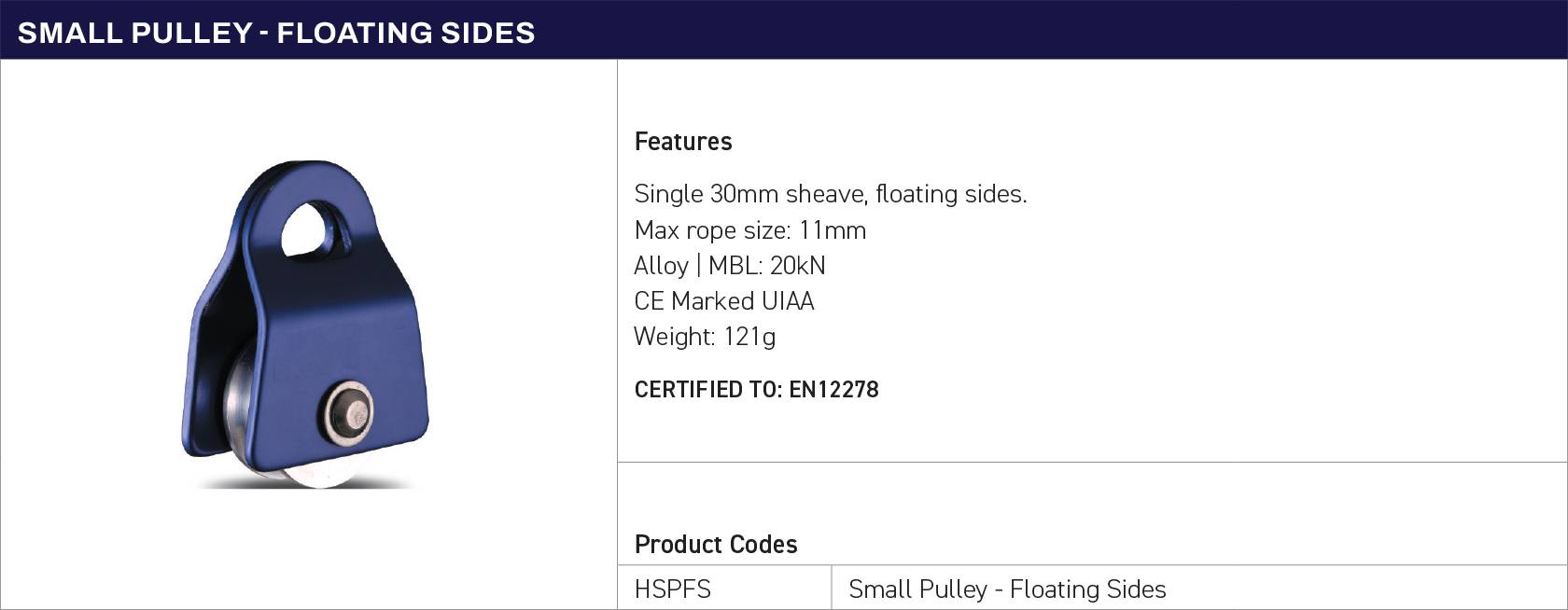Click the EN12278 standard number
This screenshot has width=1568, height=610.
pyautogui.click(x=833, y=390)
